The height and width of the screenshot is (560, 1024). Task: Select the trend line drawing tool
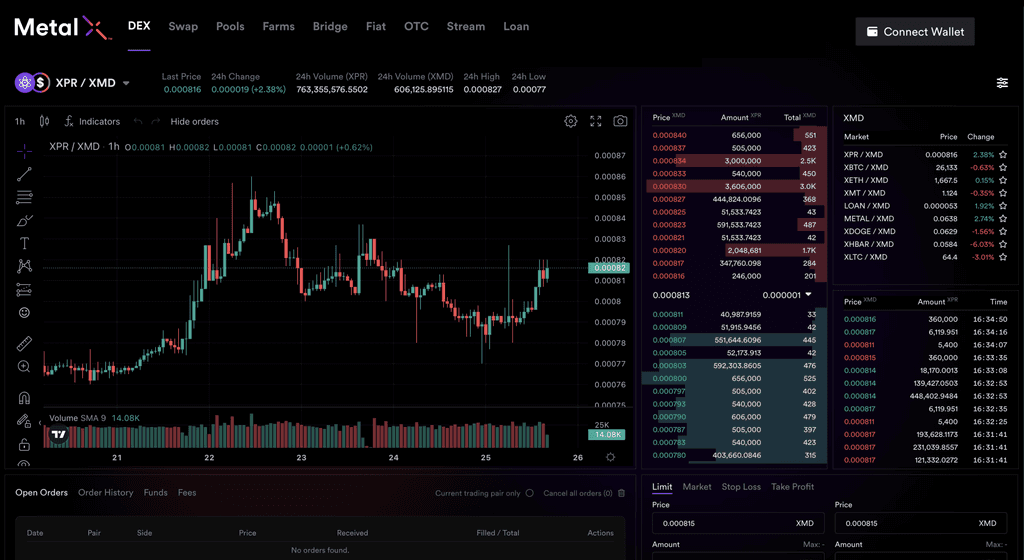tap(24, 174)
